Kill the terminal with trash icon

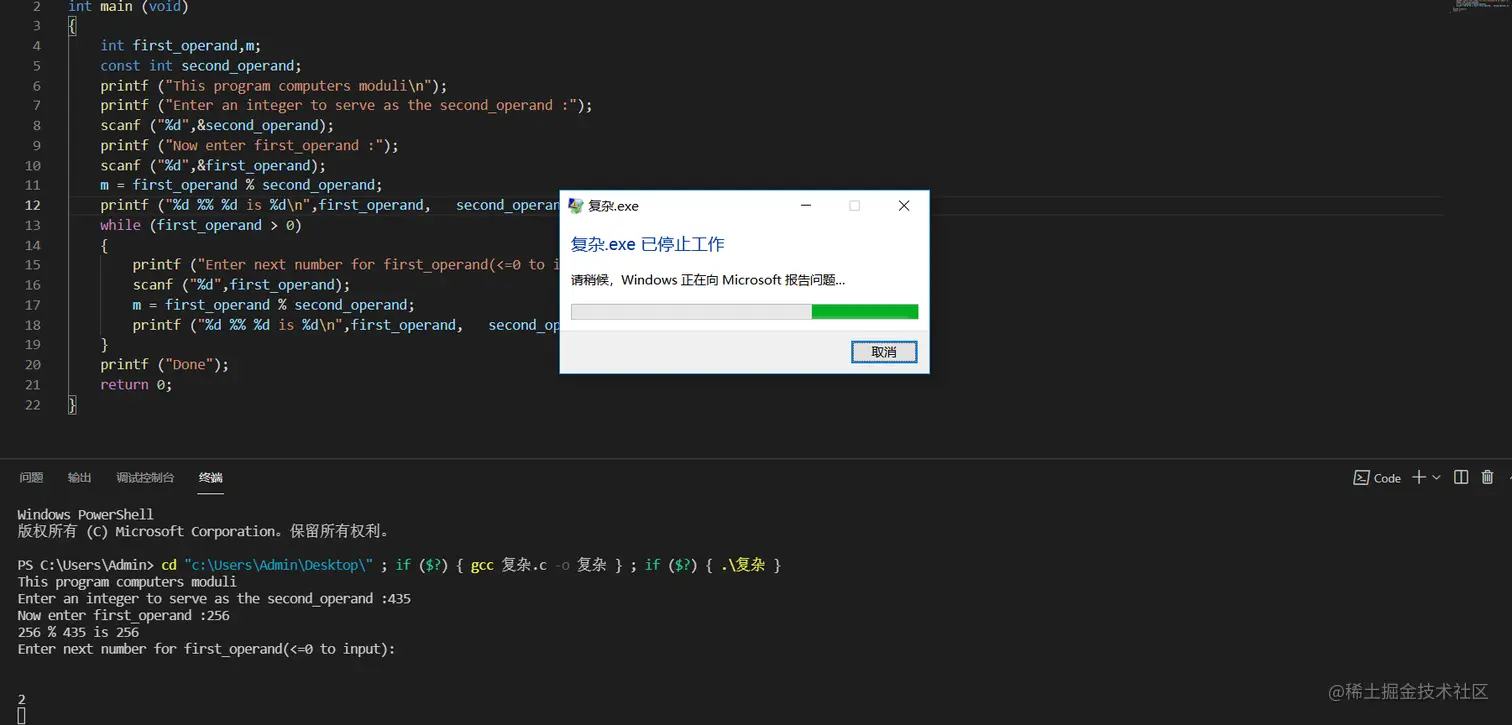point(1488,478)
